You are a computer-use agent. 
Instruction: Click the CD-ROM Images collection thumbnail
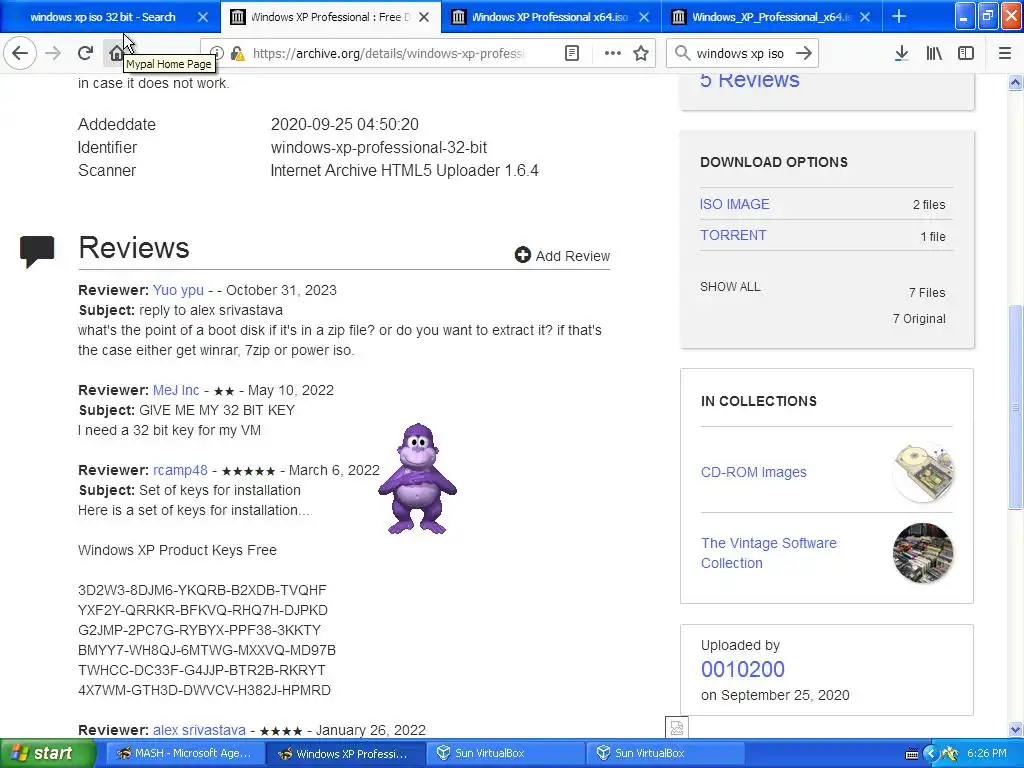tap(923, 472)
